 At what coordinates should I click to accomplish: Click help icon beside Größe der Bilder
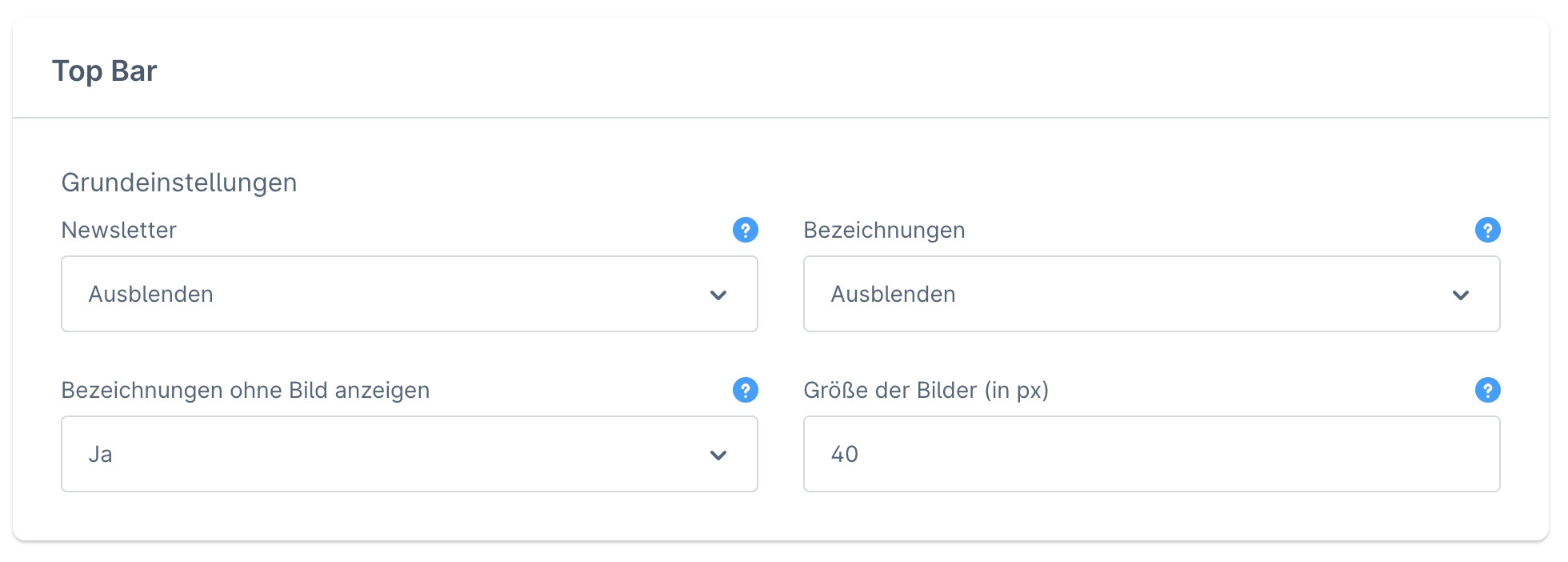pos(1487,391)
